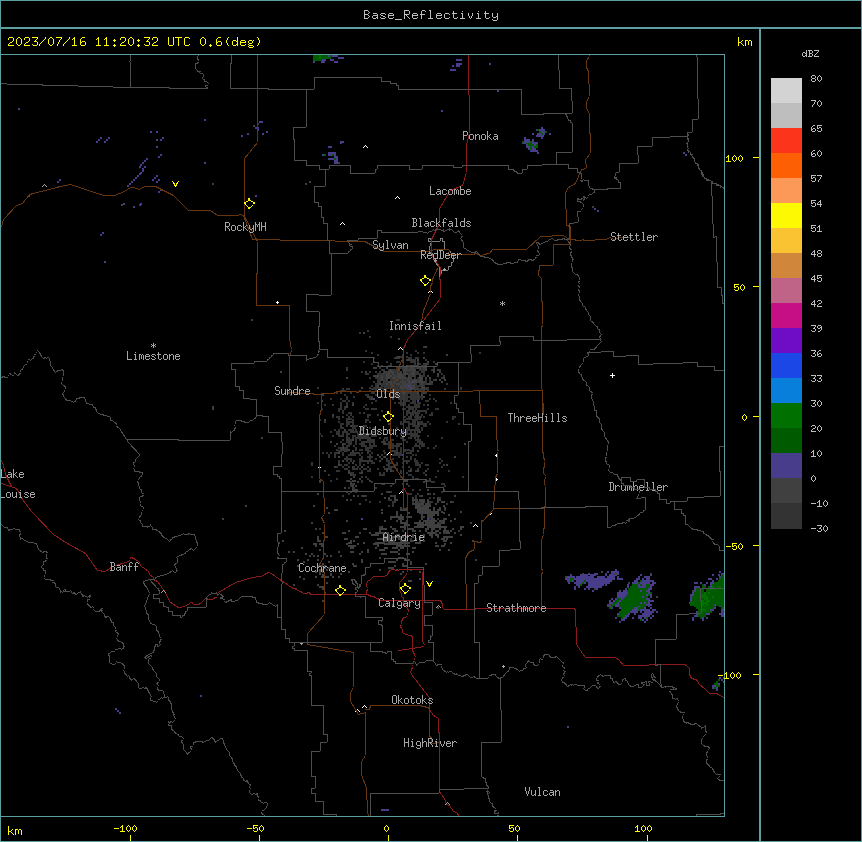
Task: Click the magenta swatch between 42 and 39 dBZ
Action: click(786, 315)
